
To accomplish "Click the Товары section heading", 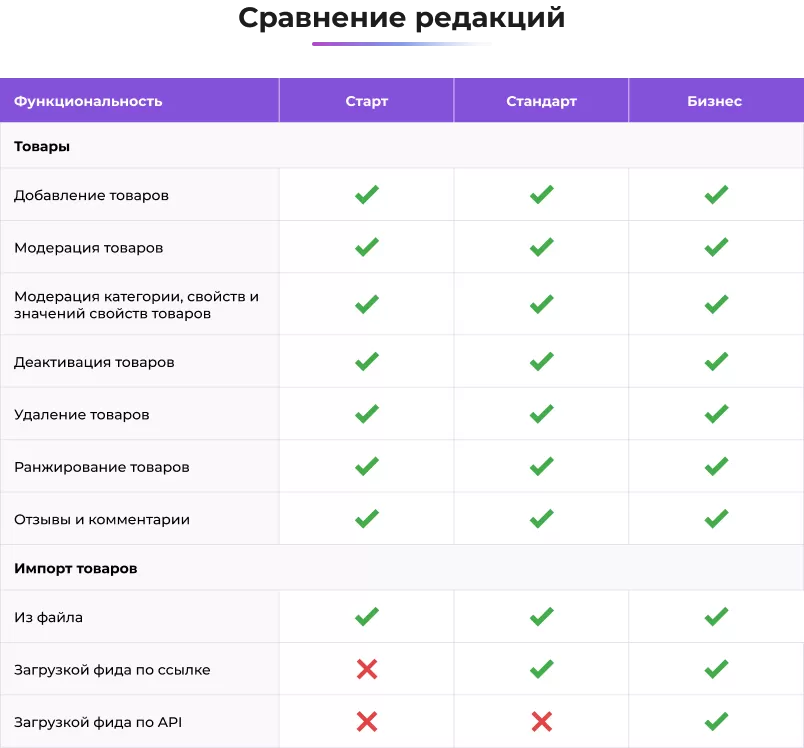I will (42, 146).
